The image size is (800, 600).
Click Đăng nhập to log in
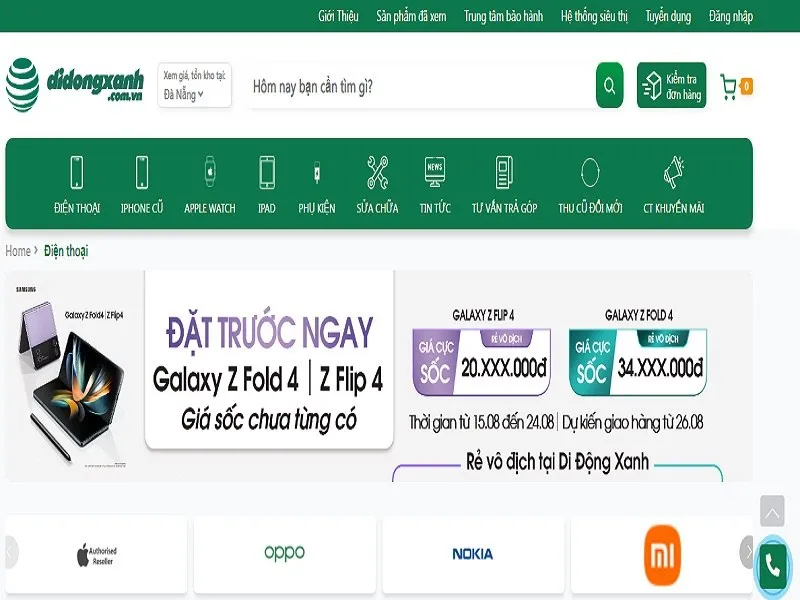tap(731, 16)
